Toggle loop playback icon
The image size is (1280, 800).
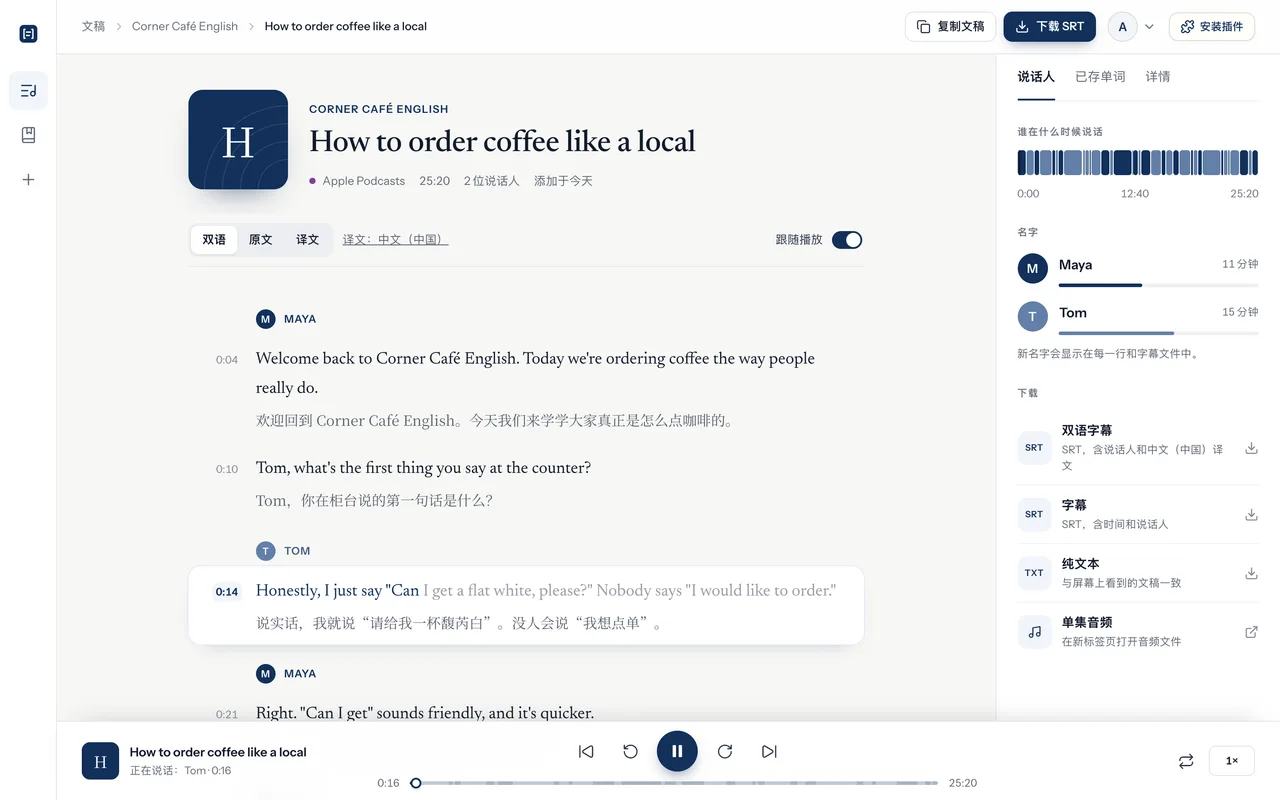point(1186,761)
